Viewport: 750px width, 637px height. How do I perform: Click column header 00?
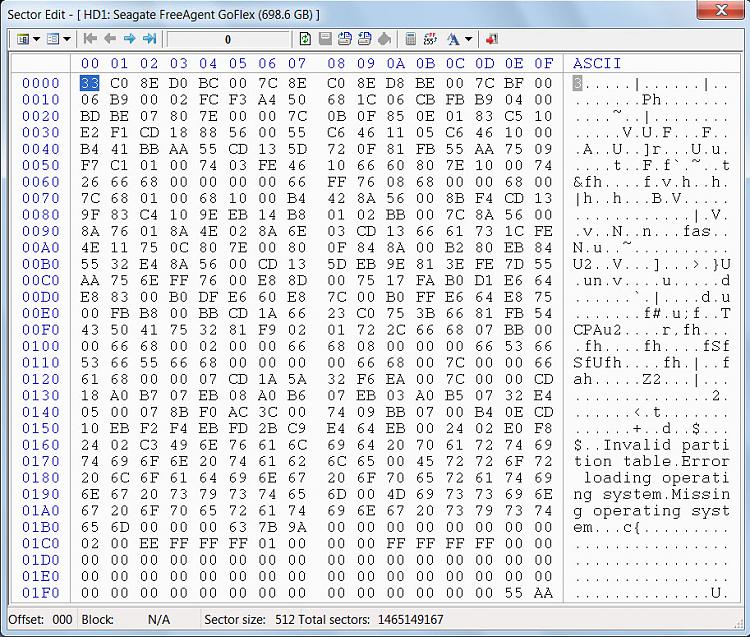coord(90,64)
